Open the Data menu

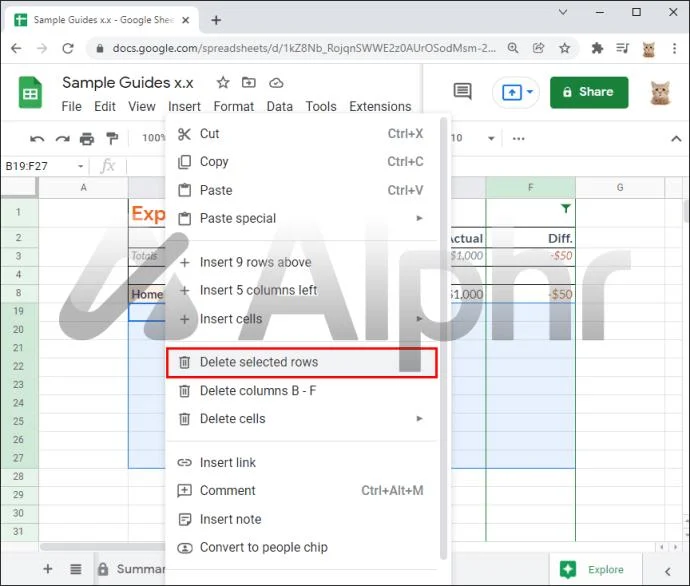pos(279,106)
